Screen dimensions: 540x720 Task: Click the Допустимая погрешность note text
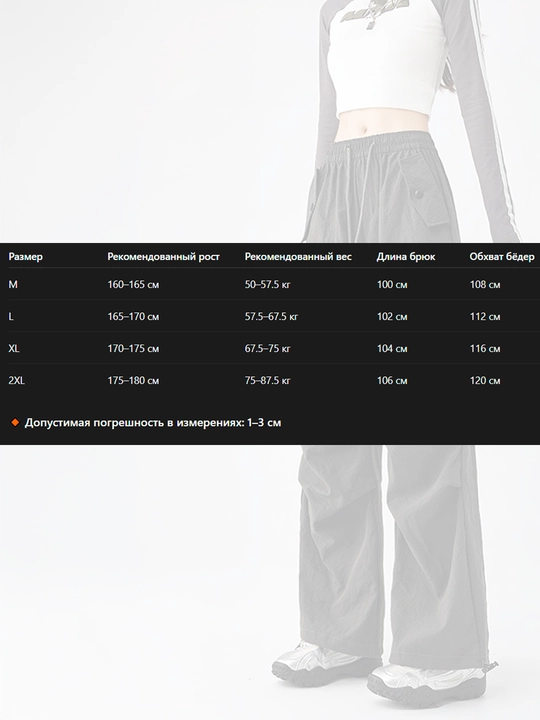153,422
